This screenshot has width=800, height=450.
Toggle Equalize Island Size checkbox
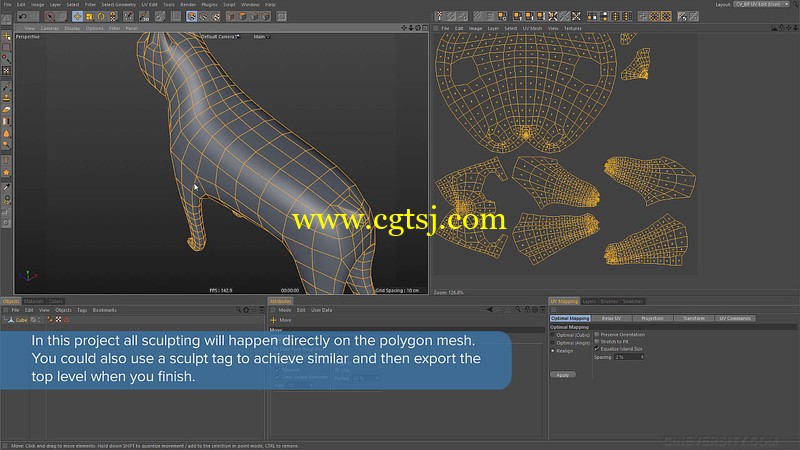[x=596, y=348]
